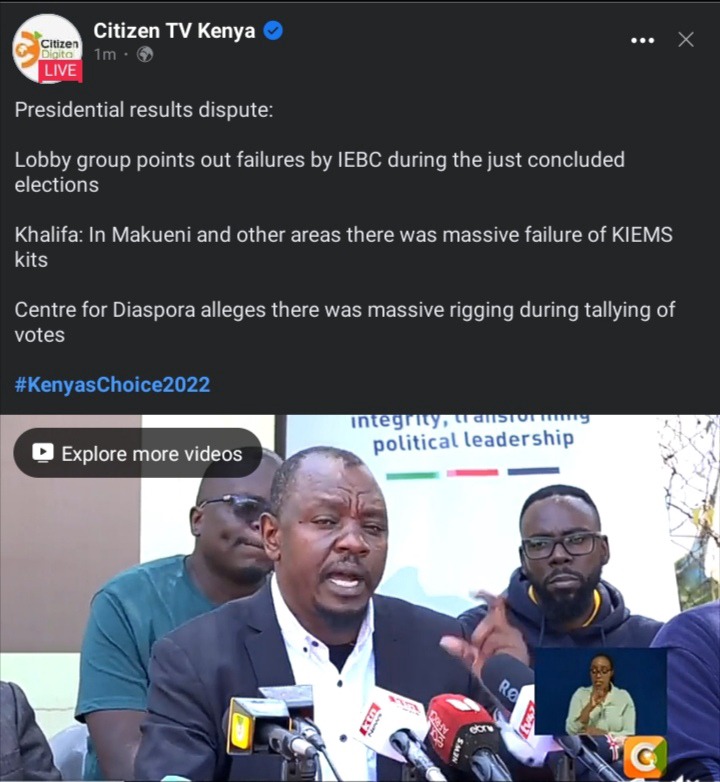
Task: Click the Lobby group IEBC failures paragraph
Action: click(x=320, y=172)
